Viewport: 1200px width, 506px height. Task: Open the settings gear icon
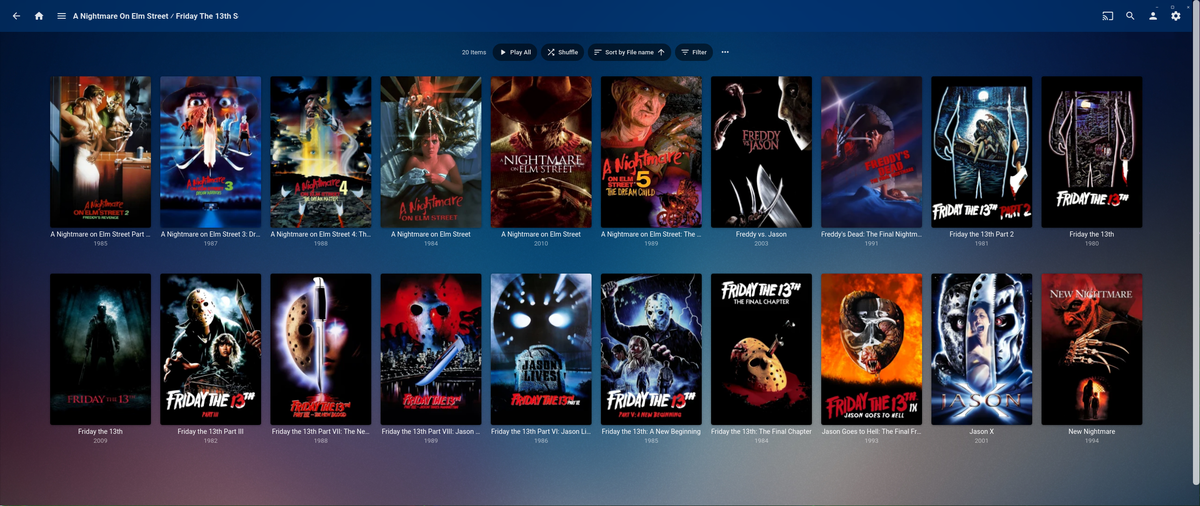[1176, 16]
